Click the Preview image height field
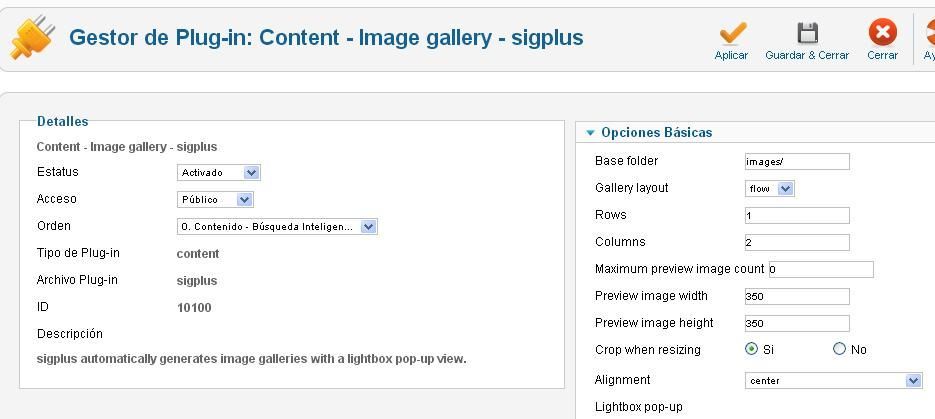 (x=797, y=323)
